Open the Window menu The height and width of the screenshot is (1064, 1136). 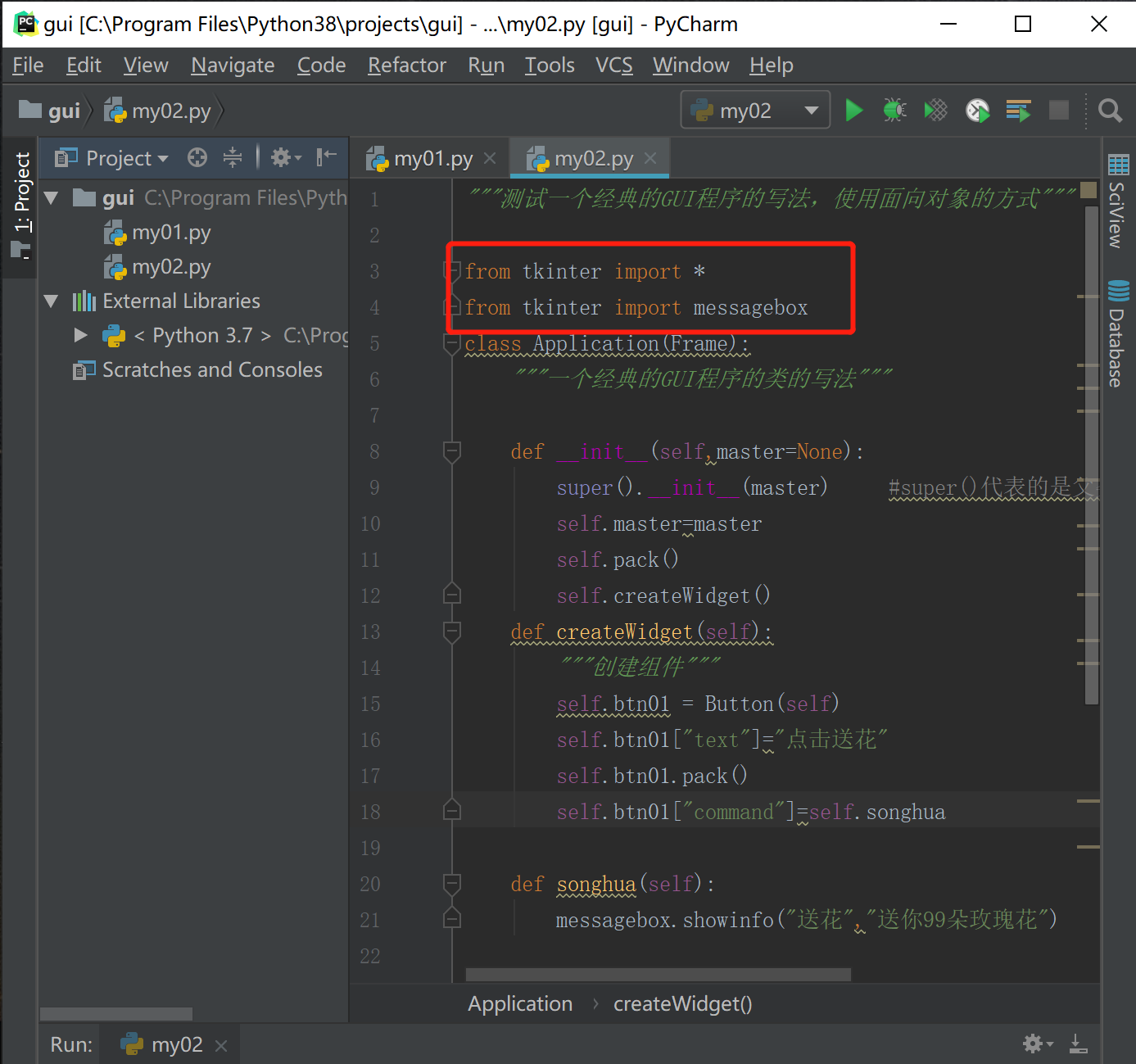(690, 65)
